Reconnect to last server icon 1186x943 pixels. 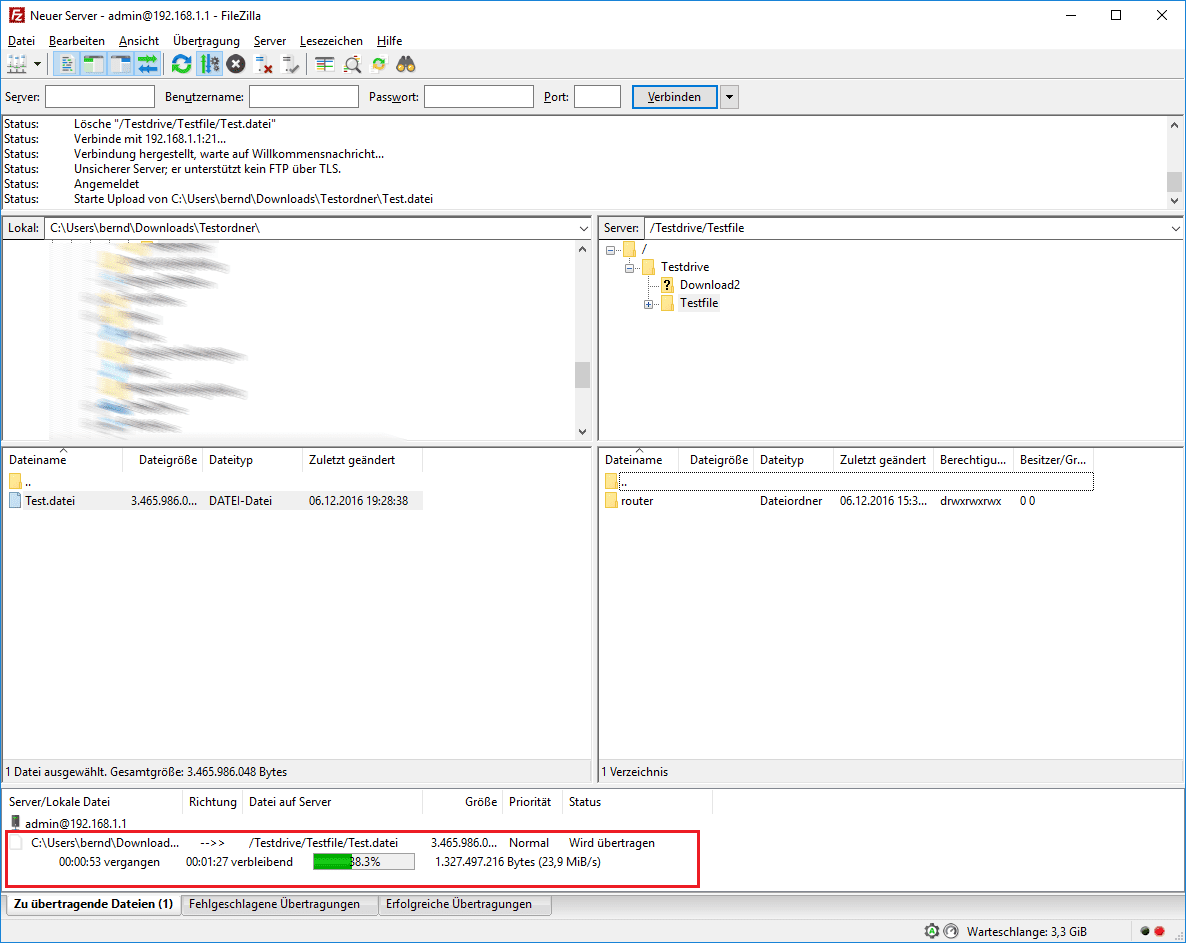(290, 64)
